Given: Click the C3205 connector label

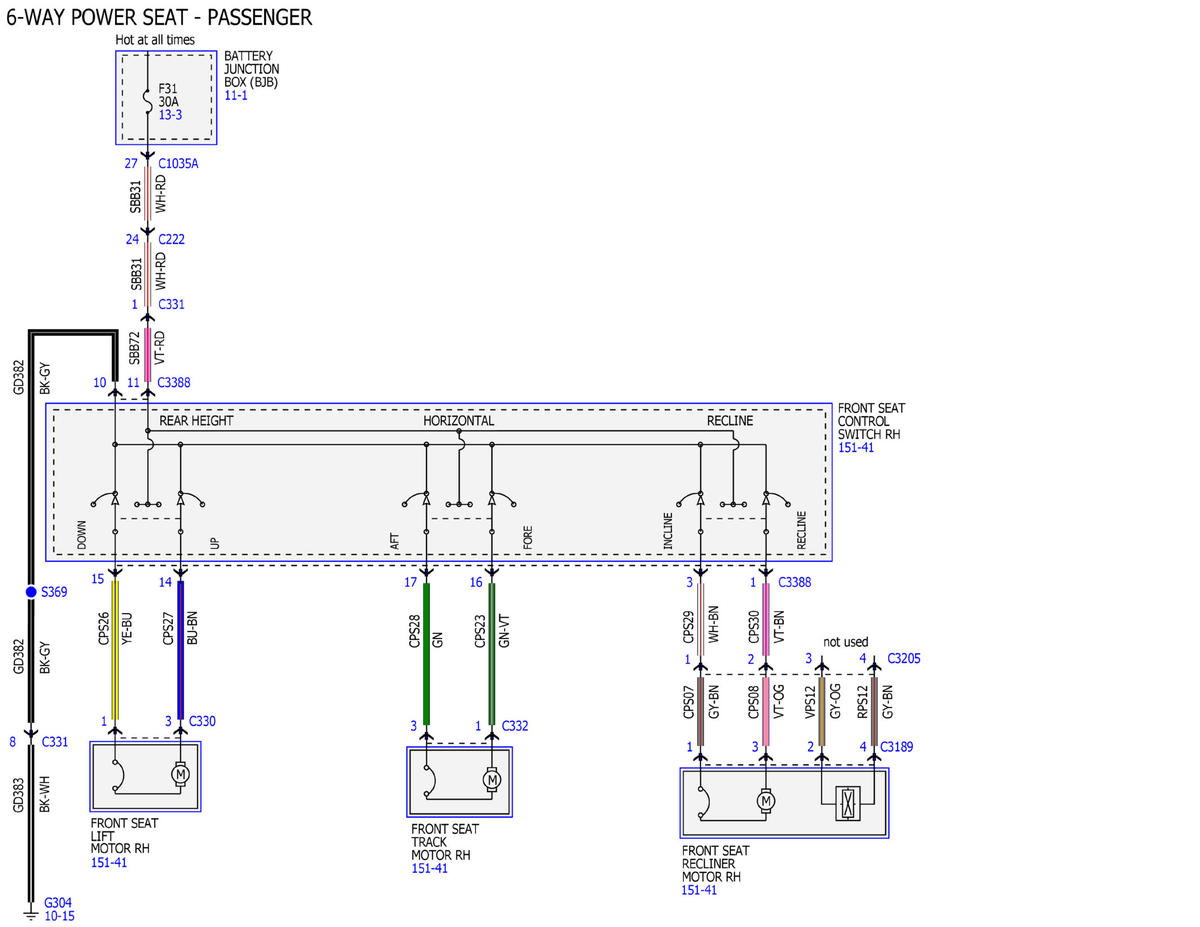Looking at the screenshot, I should [x=903, y=659].
